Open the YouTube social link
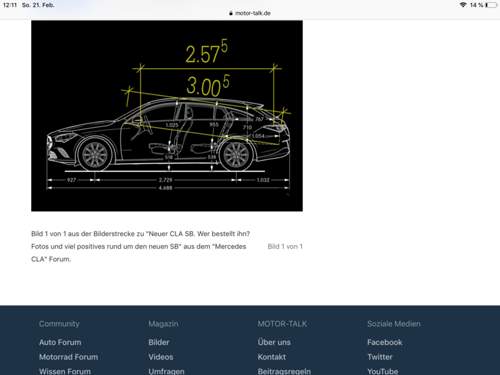The image size is (500, 375). pyautogui.click(x=383, y=371)
